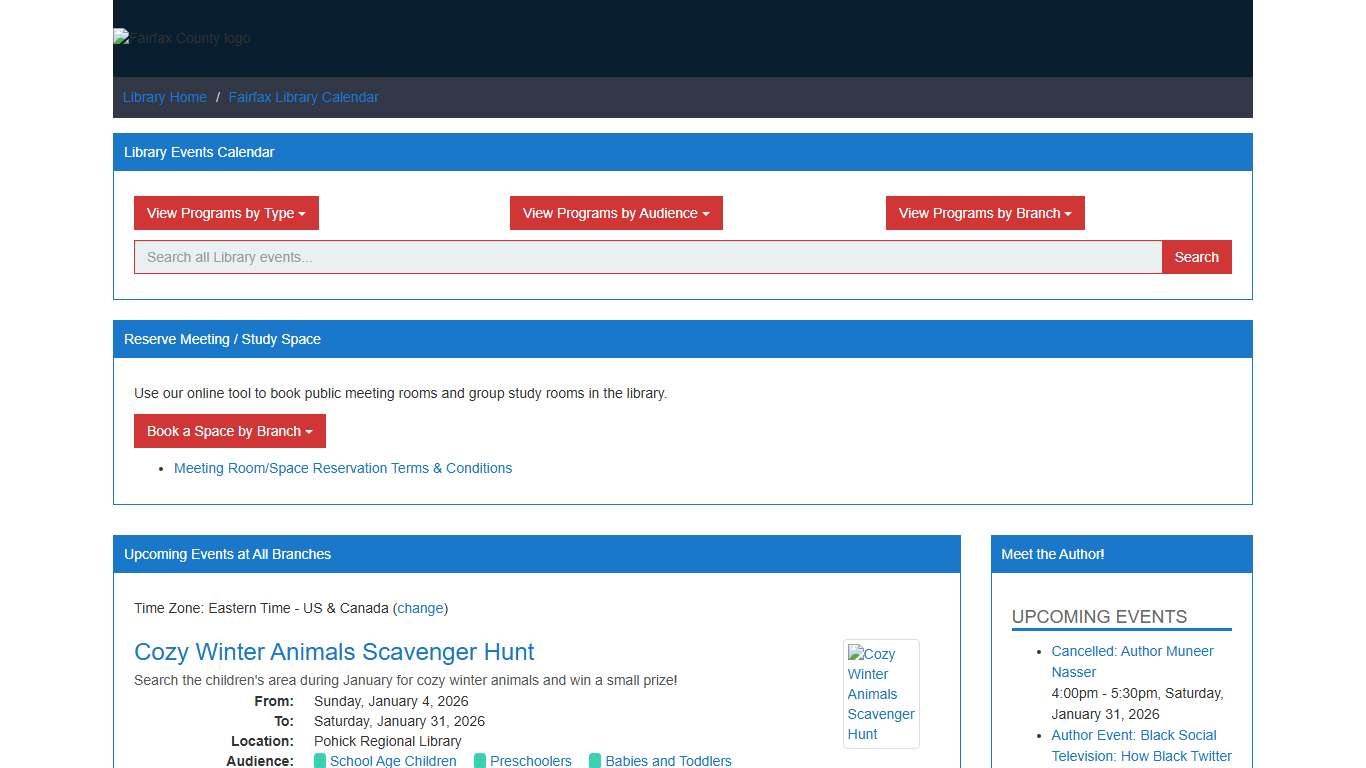This screenshot has width=1366, height=768.
Task: Click the Cozy Winter Animals Scavenger Hunt thumbnail image
Action: click(880, 693)
